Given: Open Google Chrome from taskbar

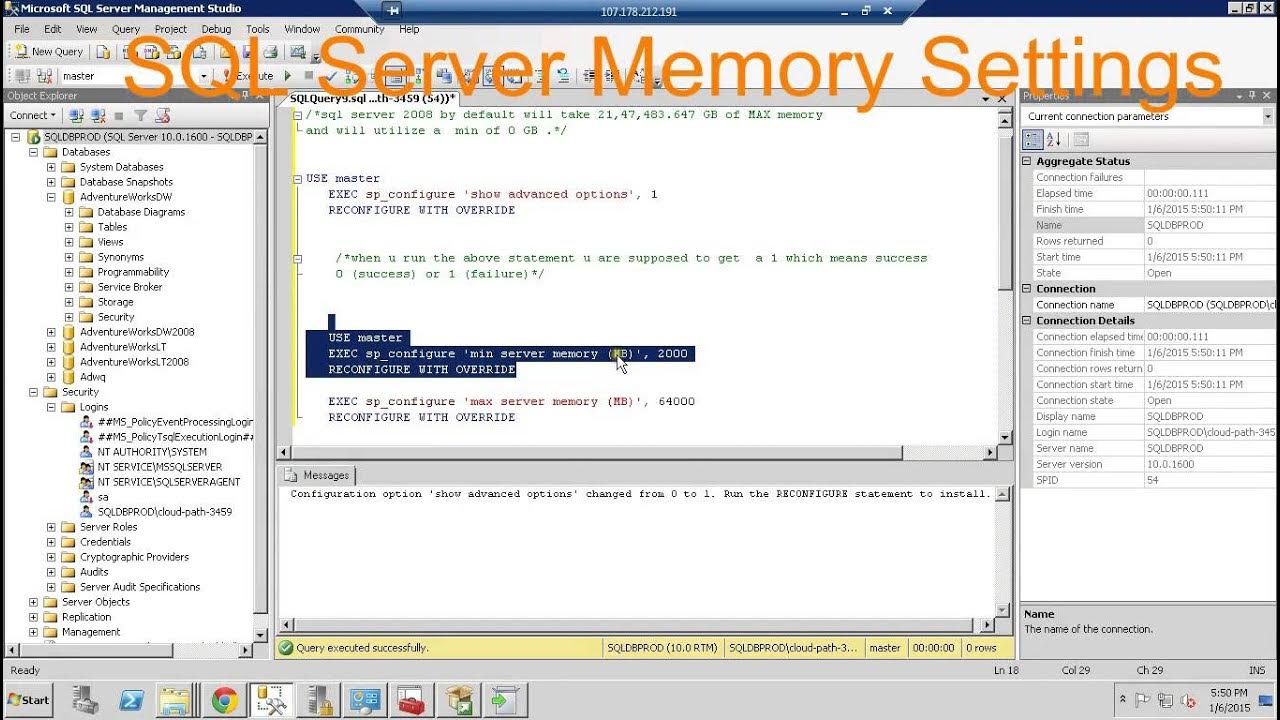Looking at the screenshot, I should [x=224, y=700].
